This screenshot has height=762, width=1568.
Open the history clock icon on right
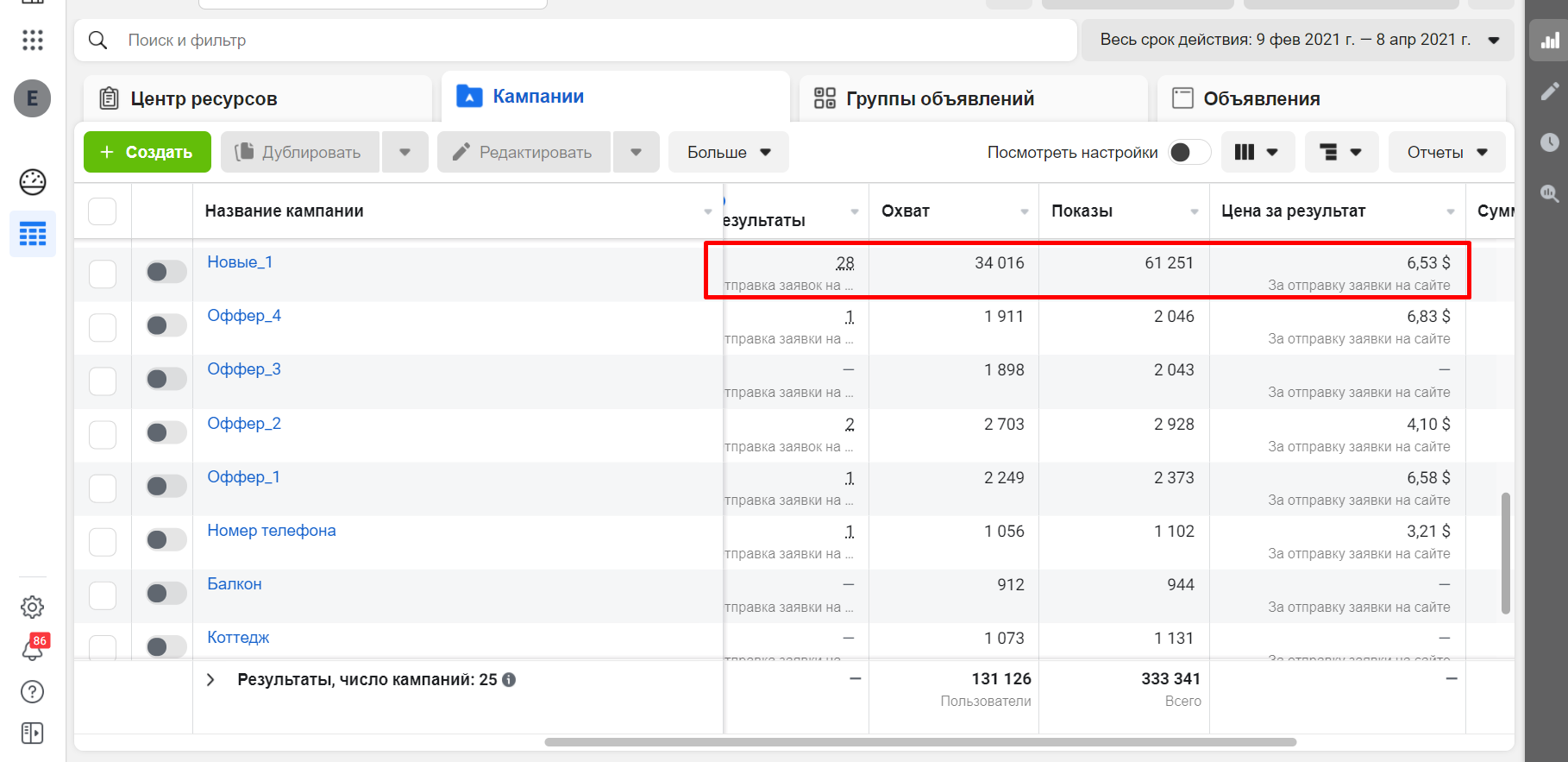tap(1550, 142)
